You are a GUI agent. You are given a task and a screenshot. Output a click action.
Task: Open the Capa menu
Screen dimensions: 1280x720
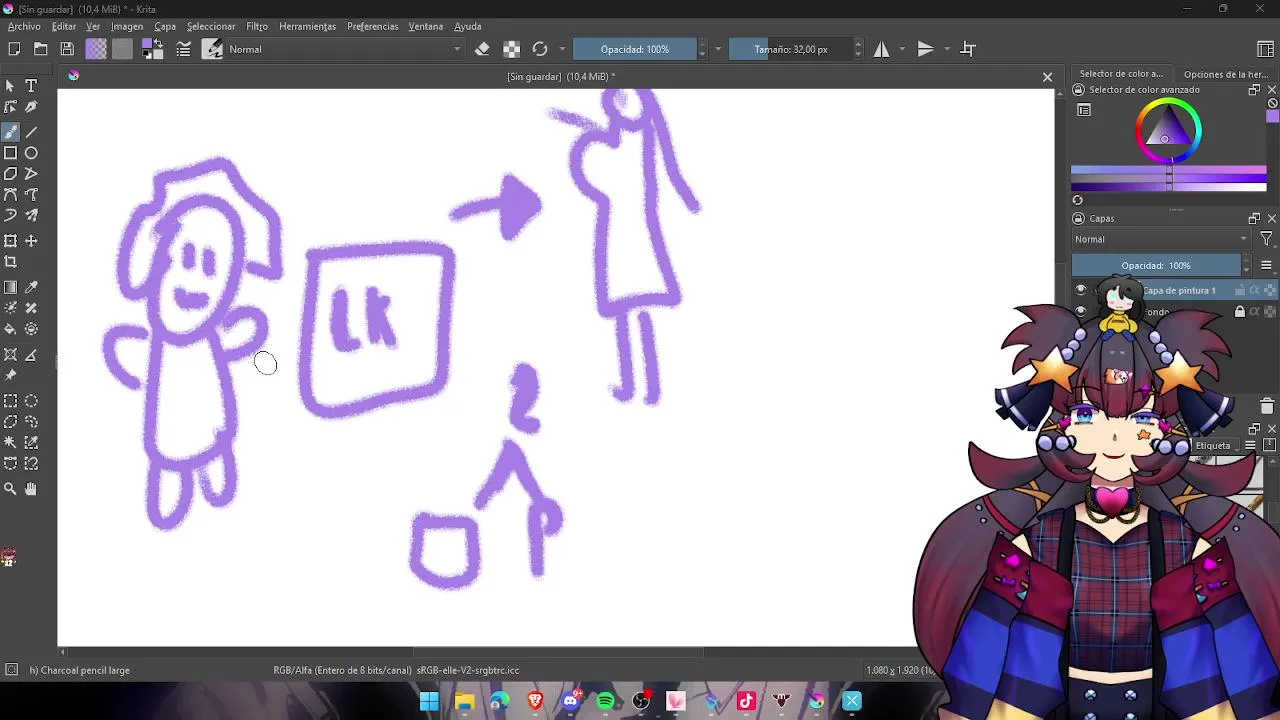point(165,26)
